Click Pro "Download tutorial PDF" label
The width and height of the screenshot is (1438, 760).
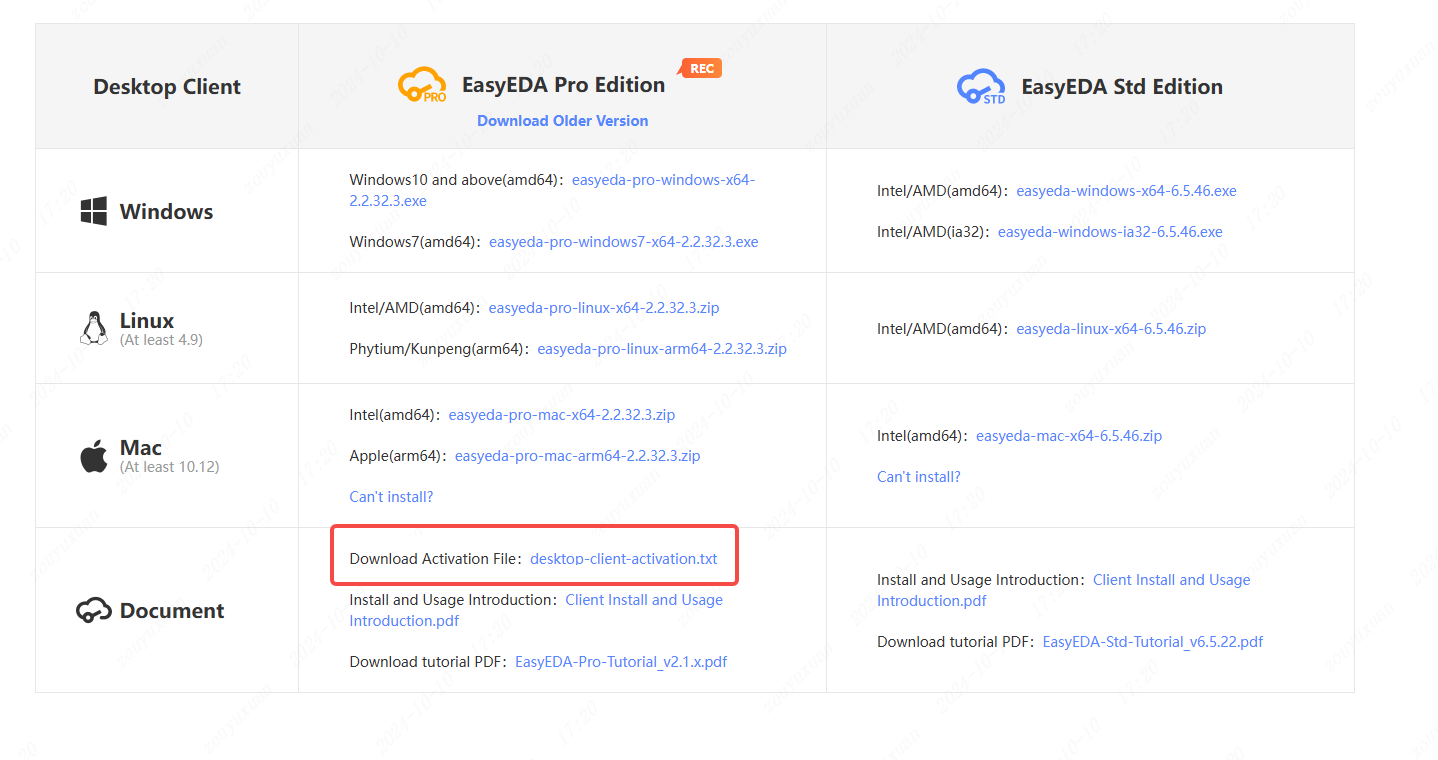(428, 662)
